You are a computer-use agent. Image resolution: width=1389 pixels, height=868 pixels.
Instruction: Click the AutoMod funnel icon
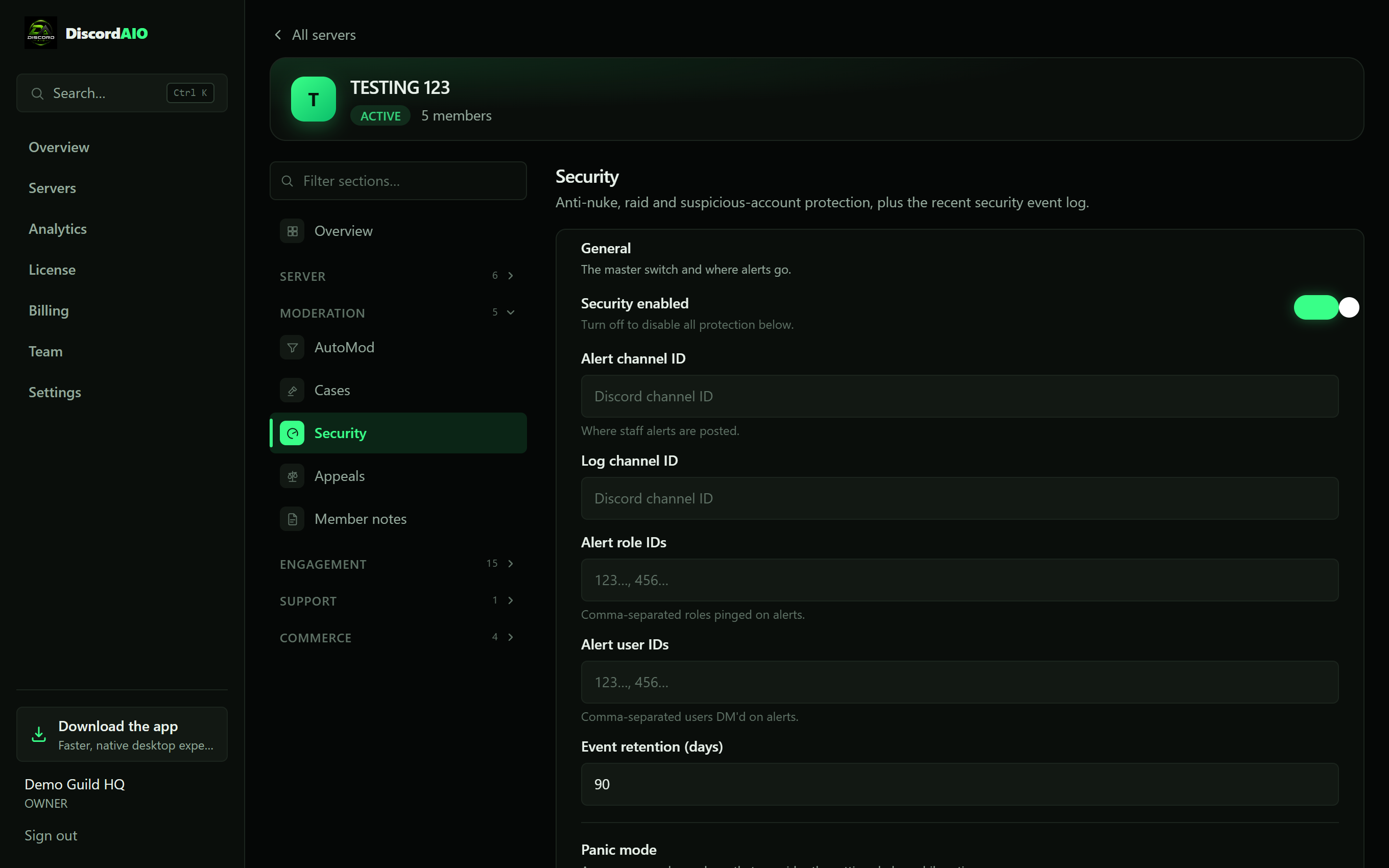pos(292,348)
